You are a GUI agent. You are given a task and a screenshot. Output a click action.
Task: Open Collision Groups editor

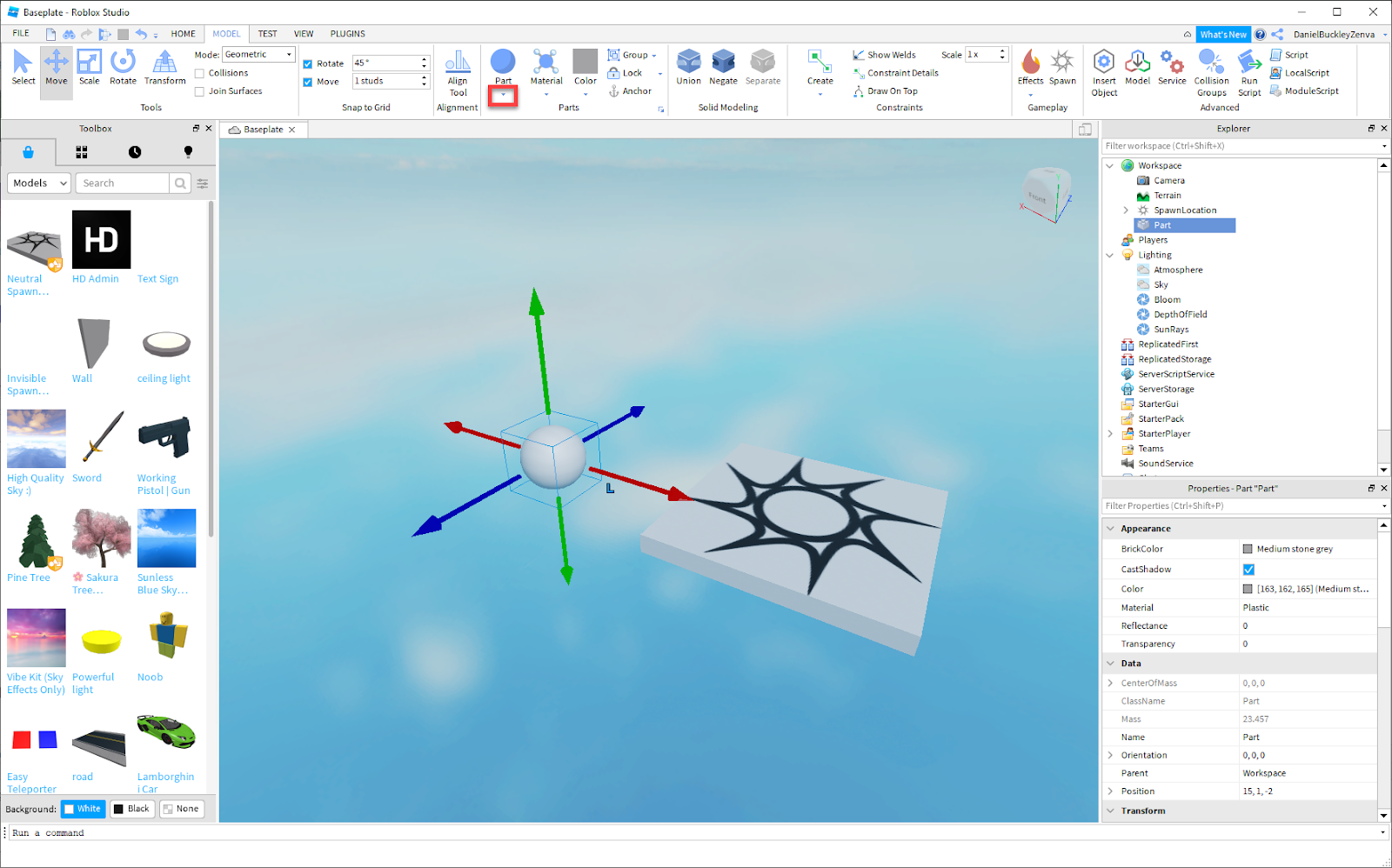coord(1211,73)
